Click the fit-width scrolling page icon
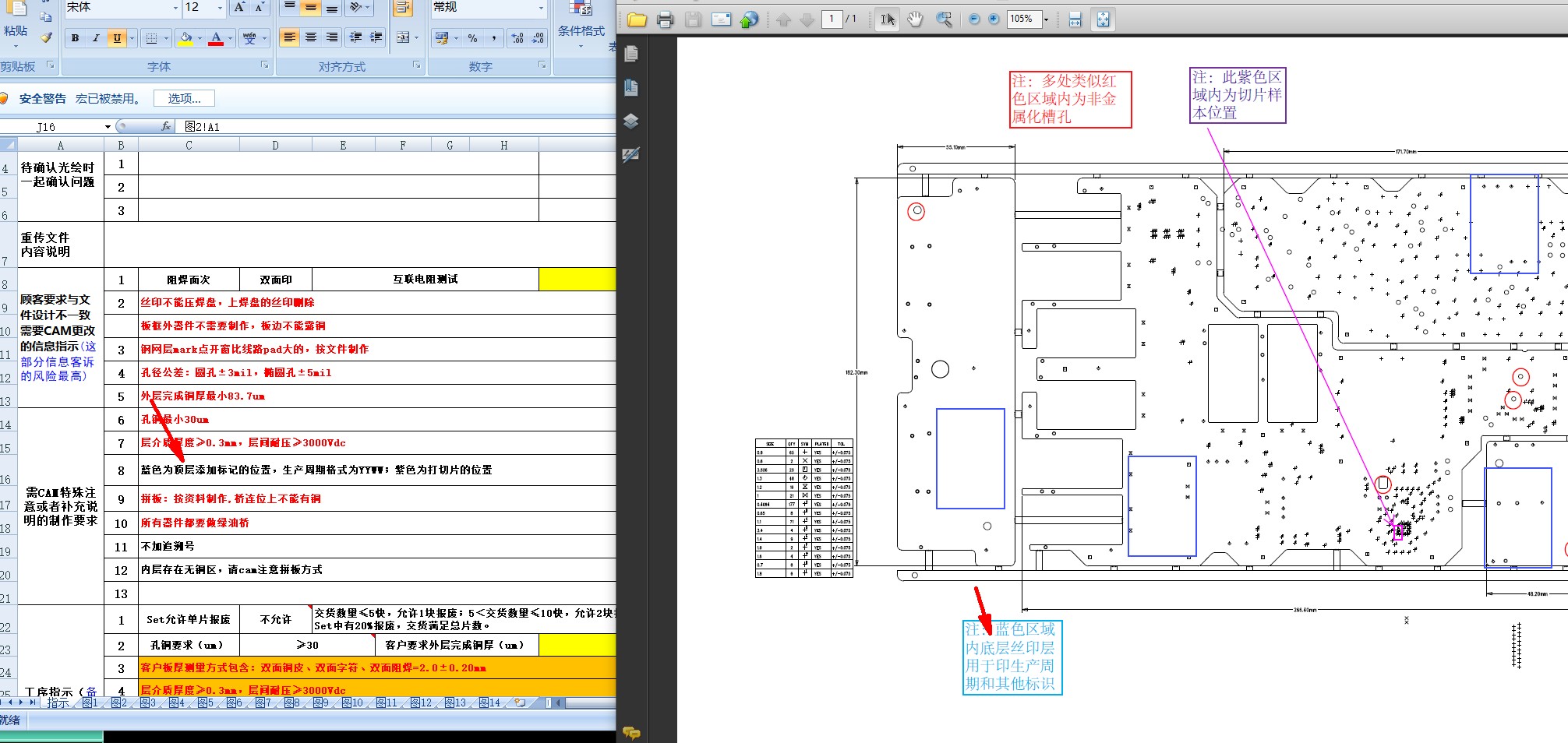 click(1075, 20)
